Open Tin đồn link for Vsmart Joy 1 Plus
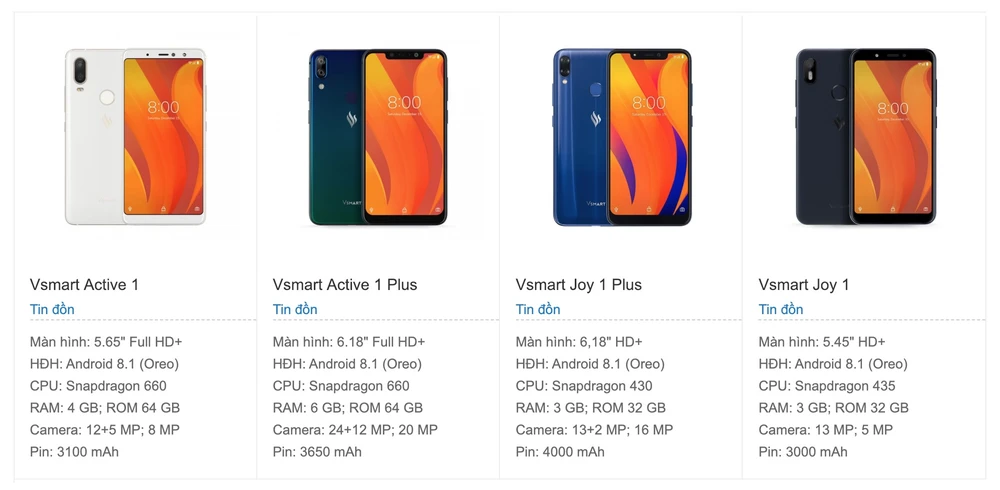The image size is (1000, 490). tap(538, 309)
